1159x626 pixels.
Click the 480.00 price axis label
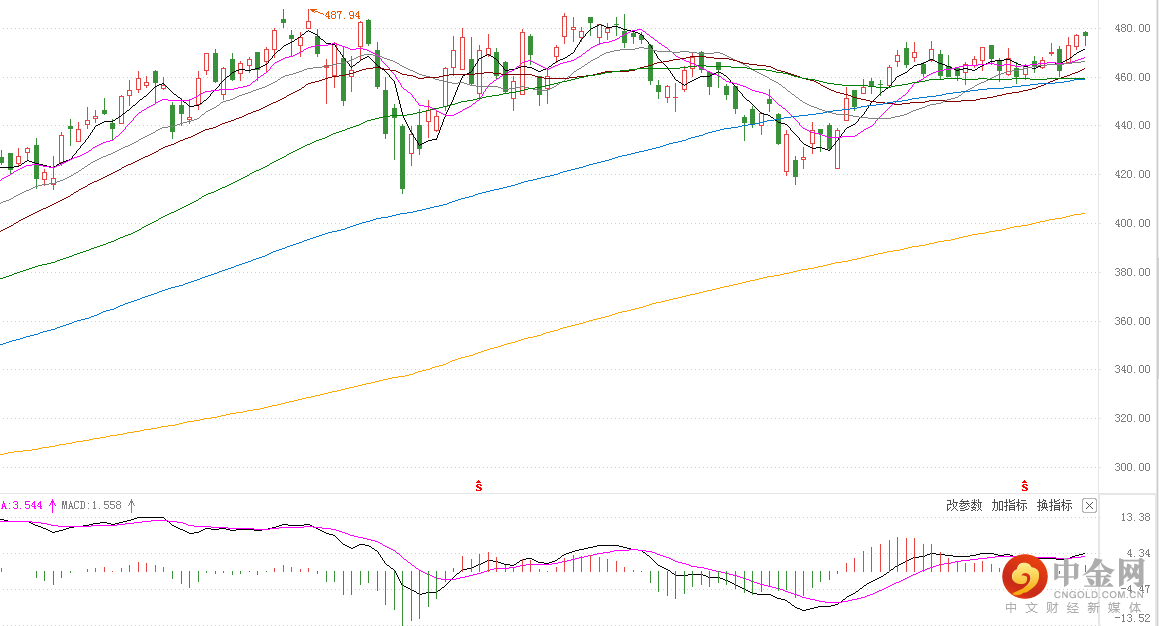pos(1130,29)
